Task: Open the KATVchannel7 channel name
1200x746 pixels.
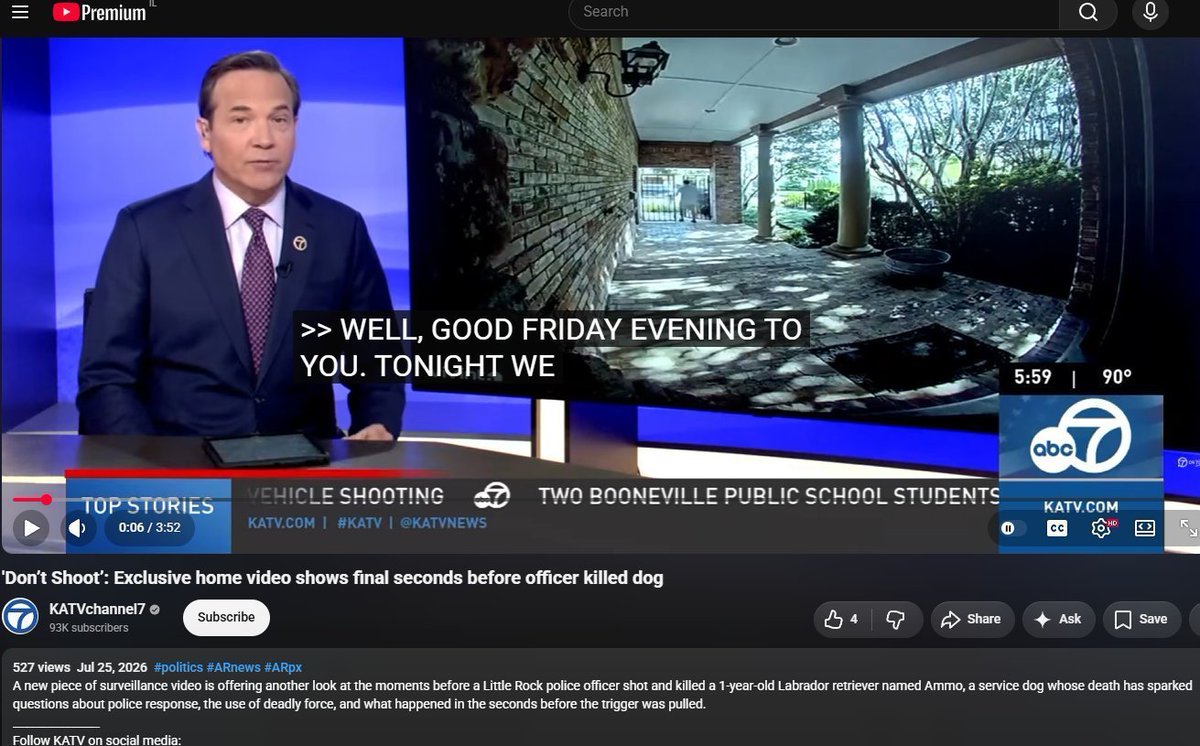Action: pyautogui.click(x=97, y=608)
